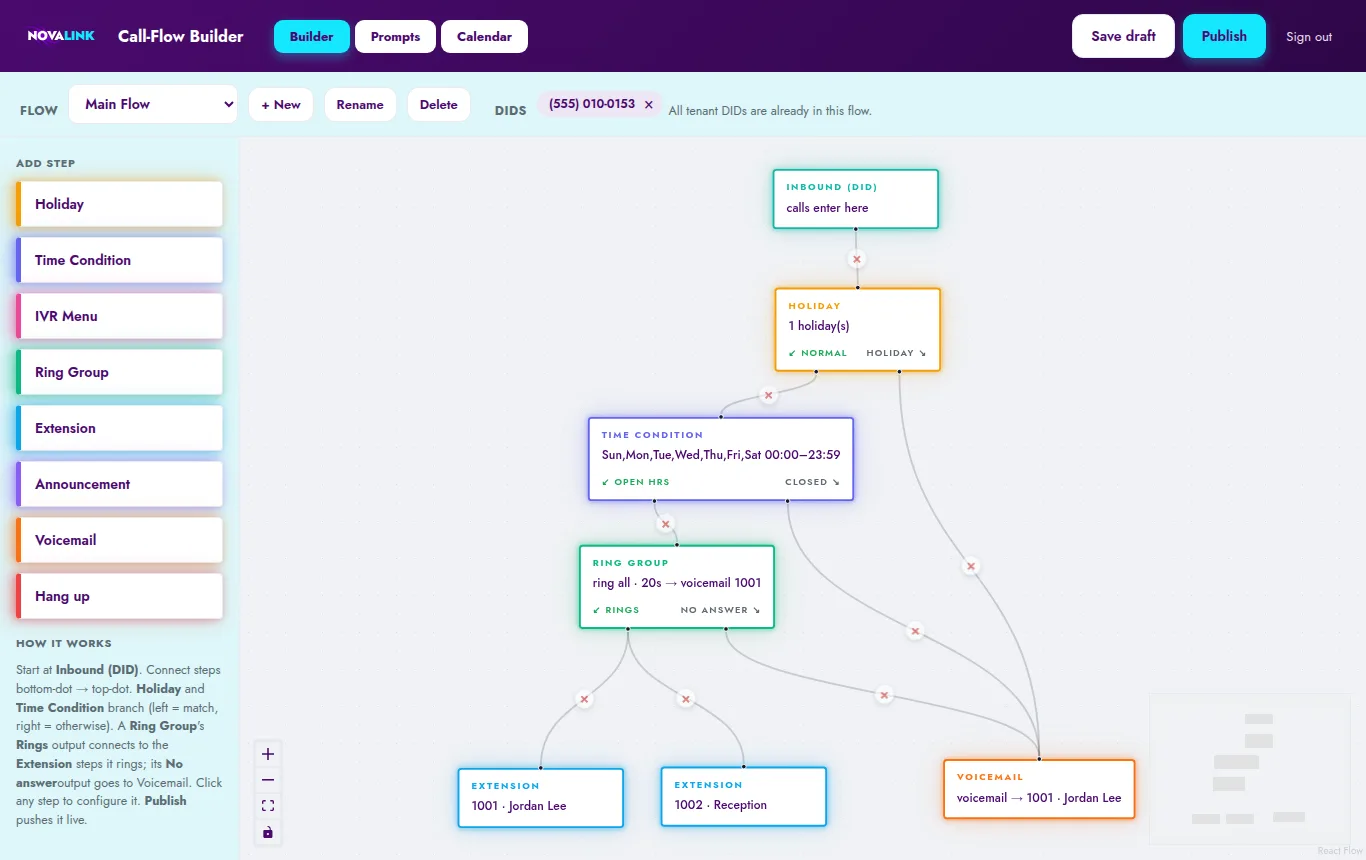Zoom out using the minus control

click(x=267, y=780)
